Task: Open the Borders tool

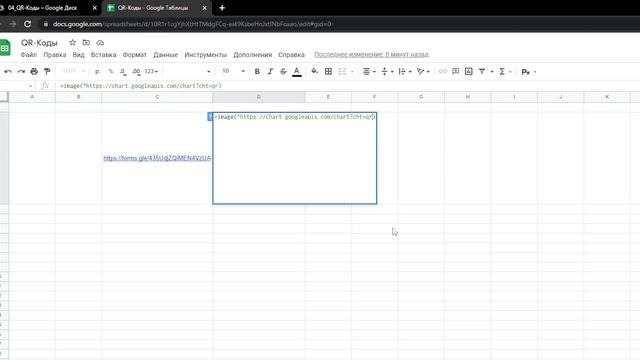Action: click(328, 71)
